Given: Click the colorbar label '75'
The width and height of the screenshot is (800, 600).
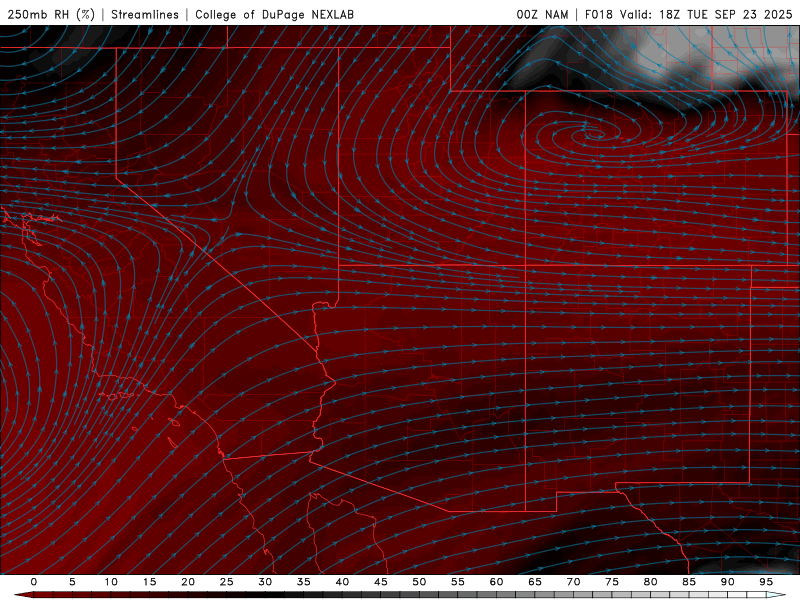Looking at the screenshot, I should 612,582.
